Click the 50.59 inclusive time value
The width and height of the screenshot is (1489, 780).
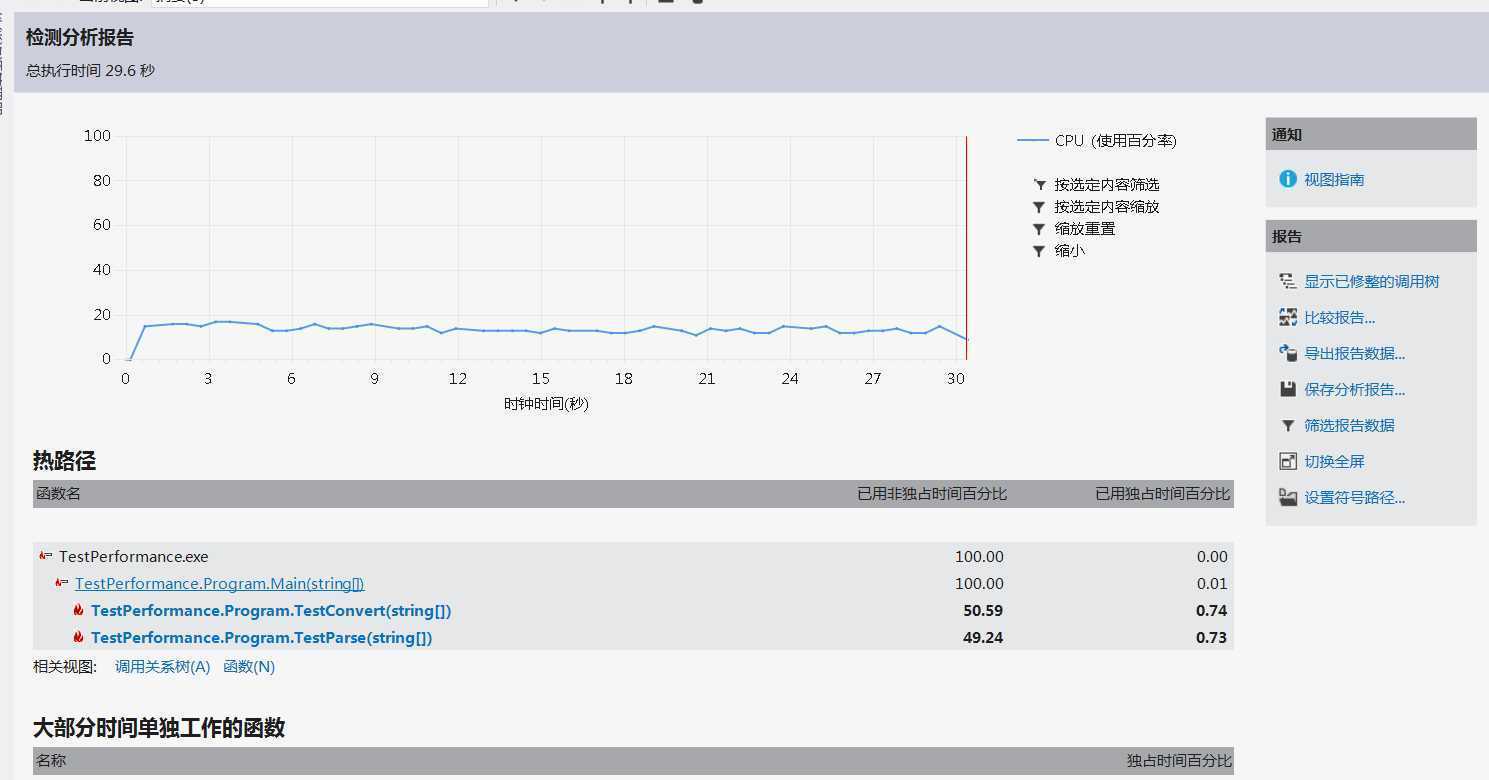(x=983, y=611)
